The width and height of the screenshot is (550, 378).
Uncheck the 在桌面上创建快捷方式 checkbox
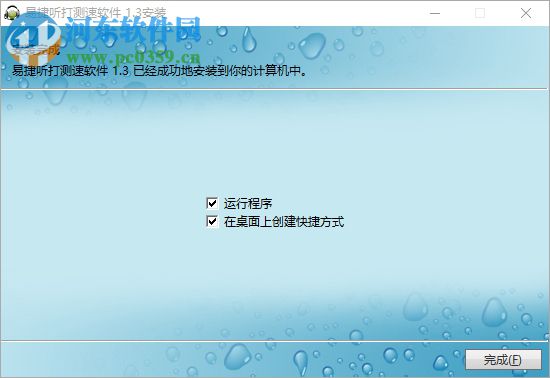click(212, 221)
